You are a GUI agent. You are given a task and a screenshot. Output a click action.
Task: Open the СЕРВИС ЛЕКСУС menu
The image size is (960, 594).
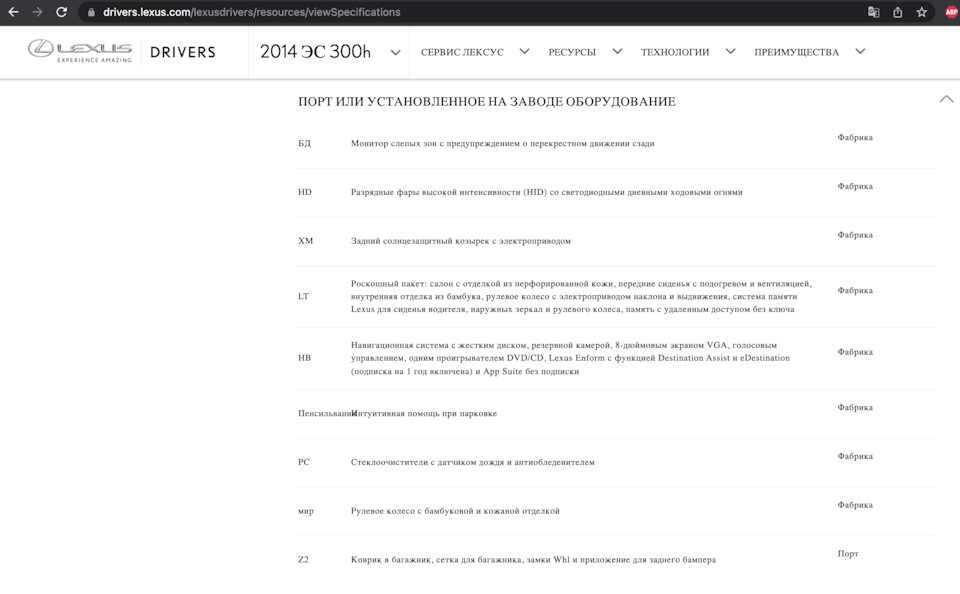[x=462, y=53]
